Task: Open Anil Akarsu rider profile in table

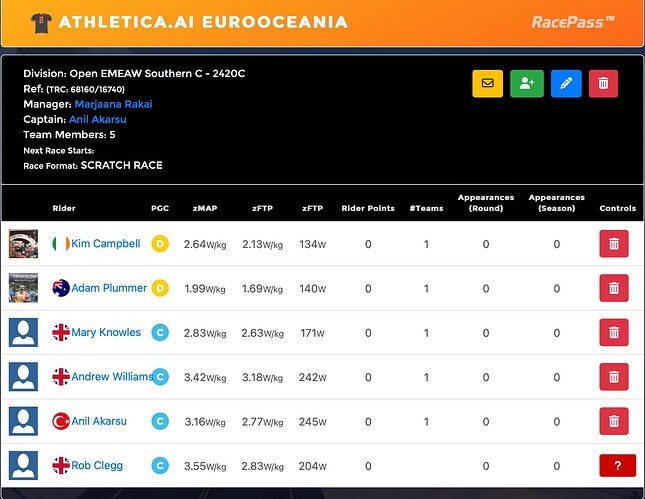Action: pyautogui.click(x=99, y=421)
